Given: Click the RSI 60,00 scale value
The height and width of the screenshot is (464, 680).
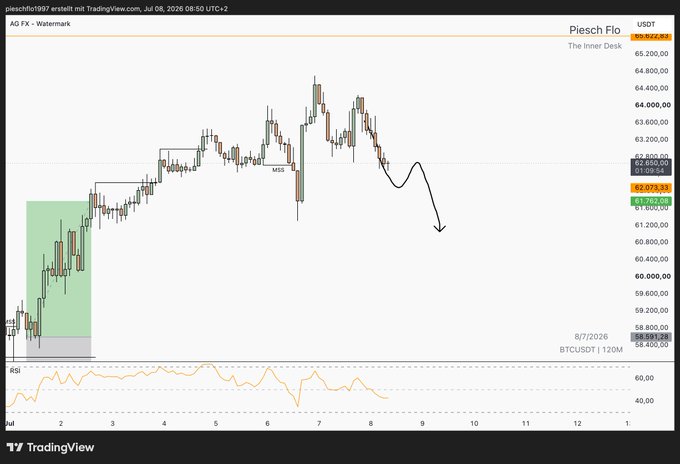Looking at the screenshot, I should (x=644, y=378).
